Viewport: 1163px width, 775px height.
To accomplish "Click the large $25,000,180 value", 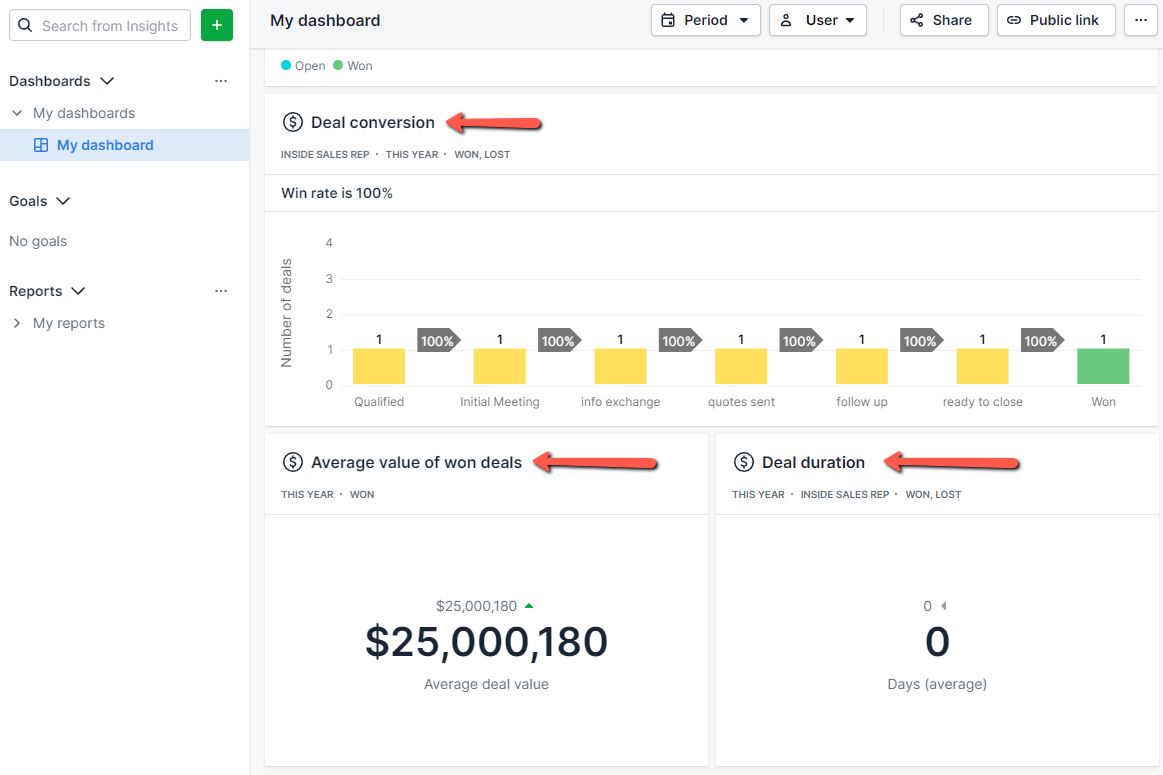I will 487,642.
